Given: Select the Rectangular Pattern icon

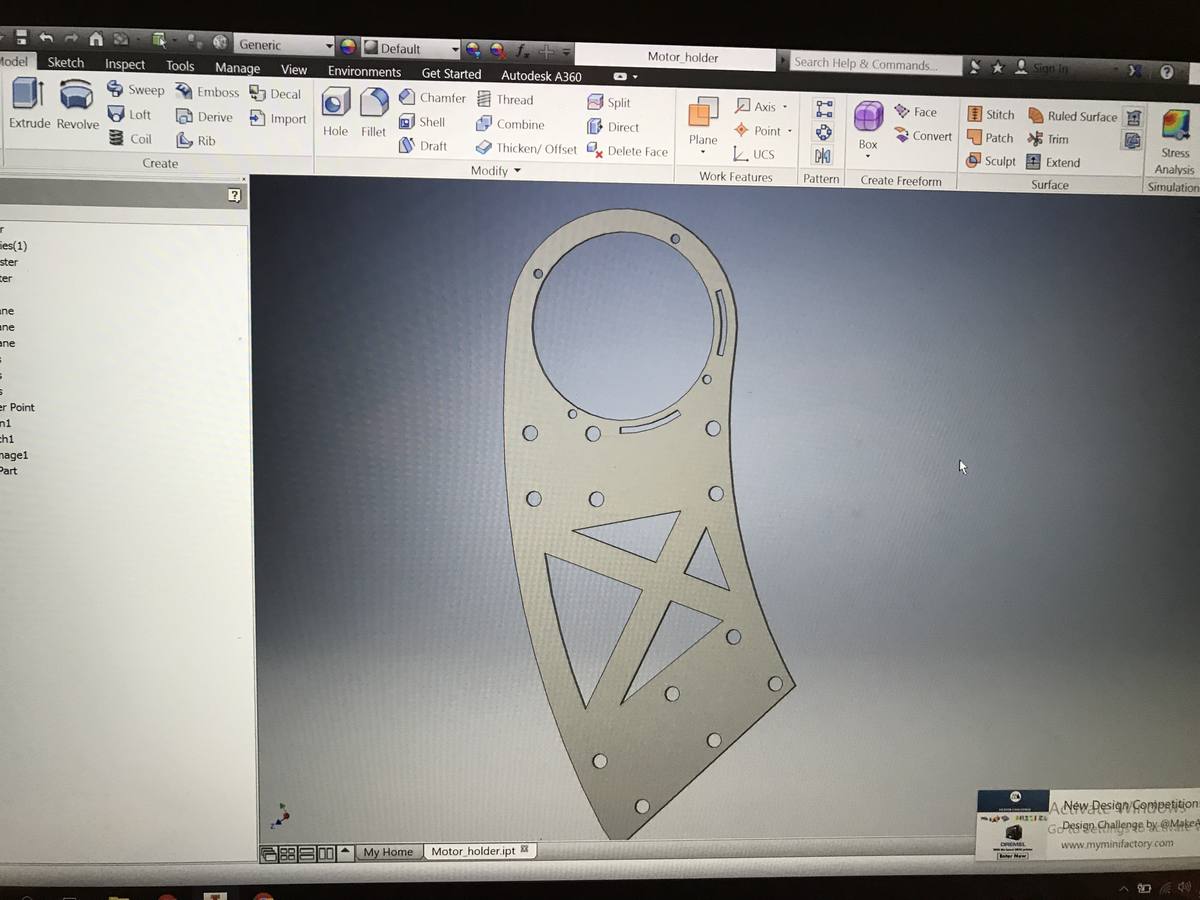Looking at the screenshot, I should (x=824, y=109).
